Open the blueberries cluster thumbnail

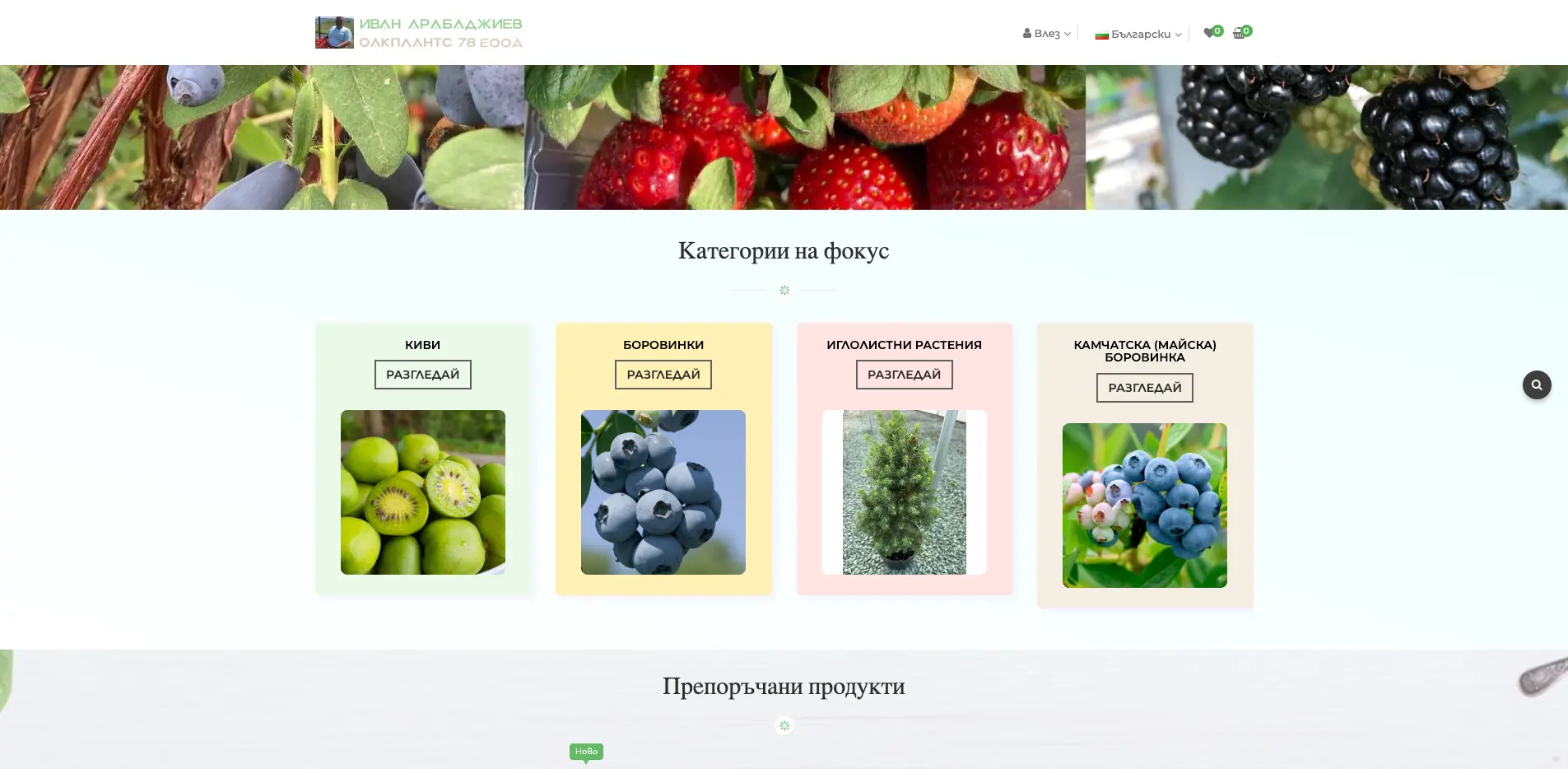click(663, 492)
